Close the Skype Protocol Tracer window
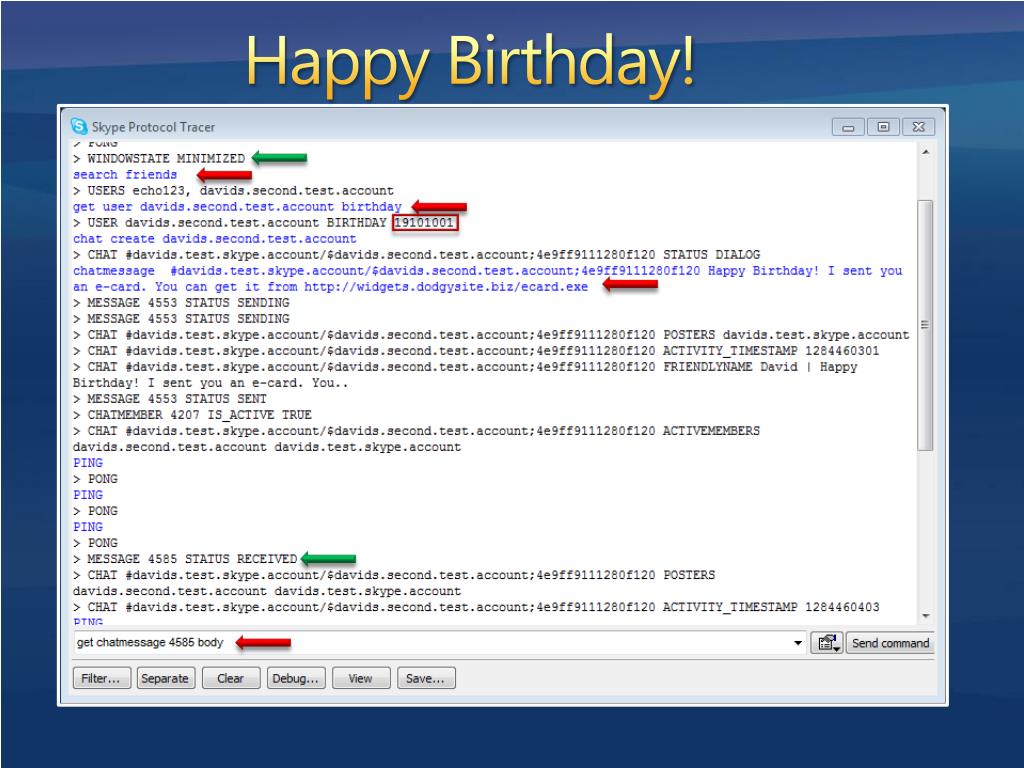This screenshot has width=1024, height=768. (x=918, y=127)
